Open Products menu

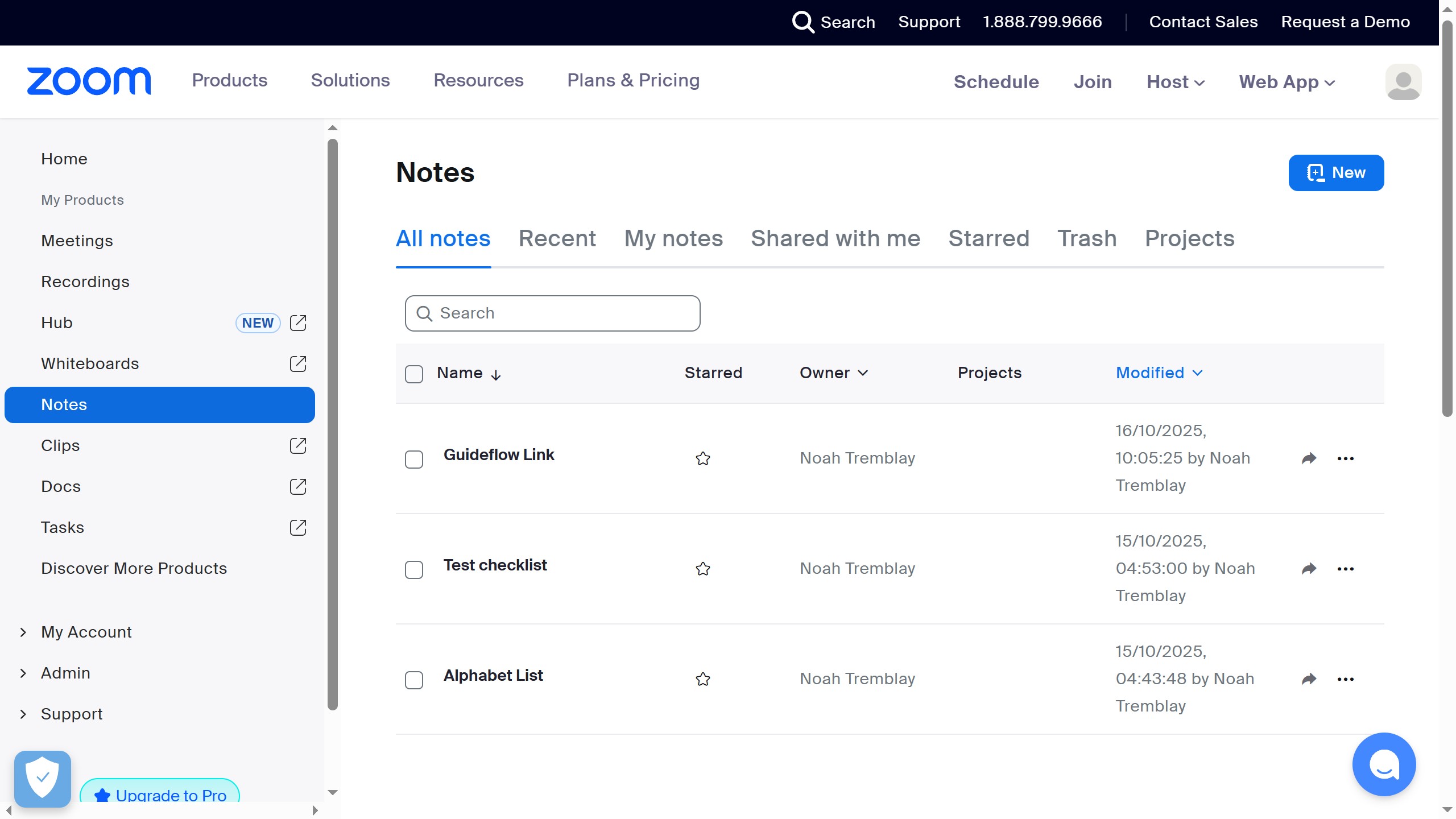coord(230,80)
